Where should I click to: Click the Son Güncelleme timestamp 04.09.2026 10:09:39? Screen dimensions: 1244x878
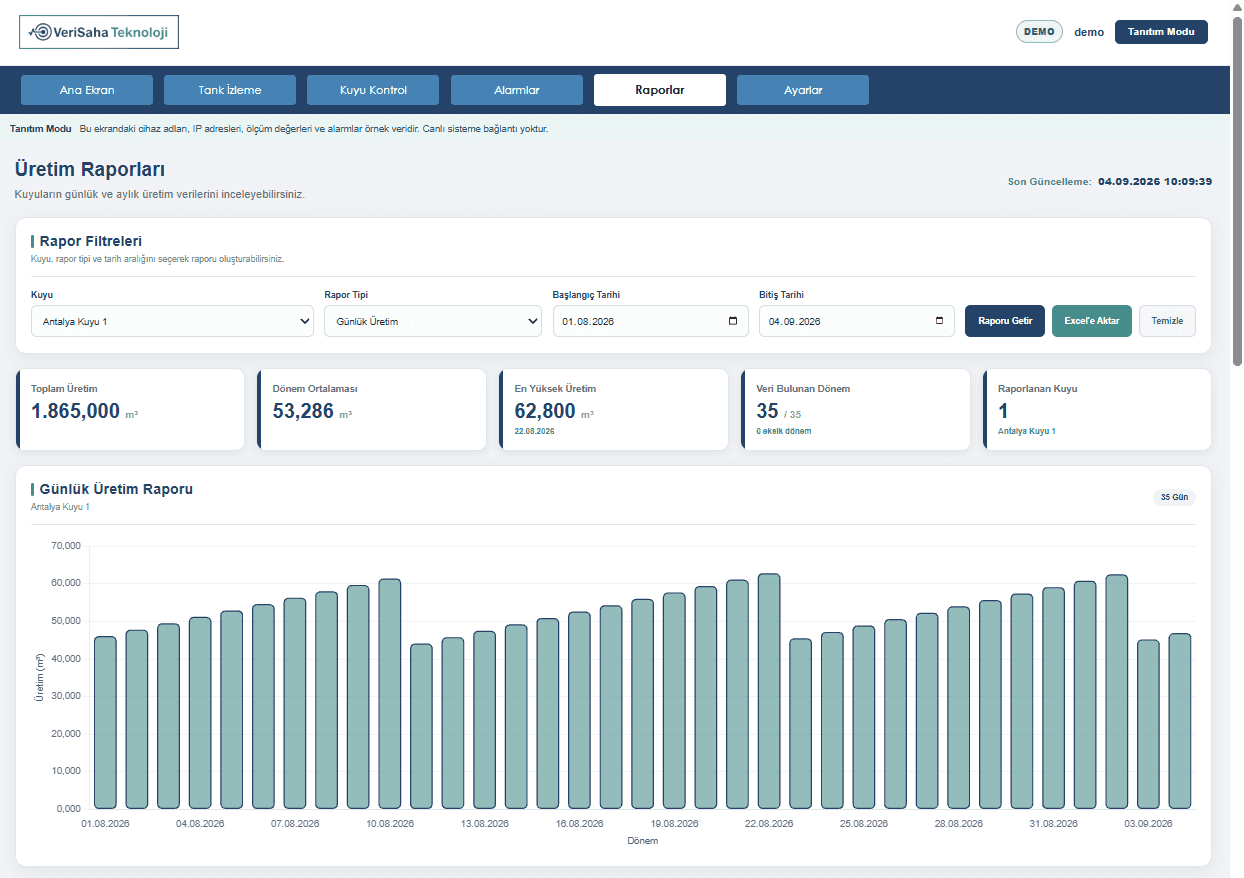coord(1155,182)
